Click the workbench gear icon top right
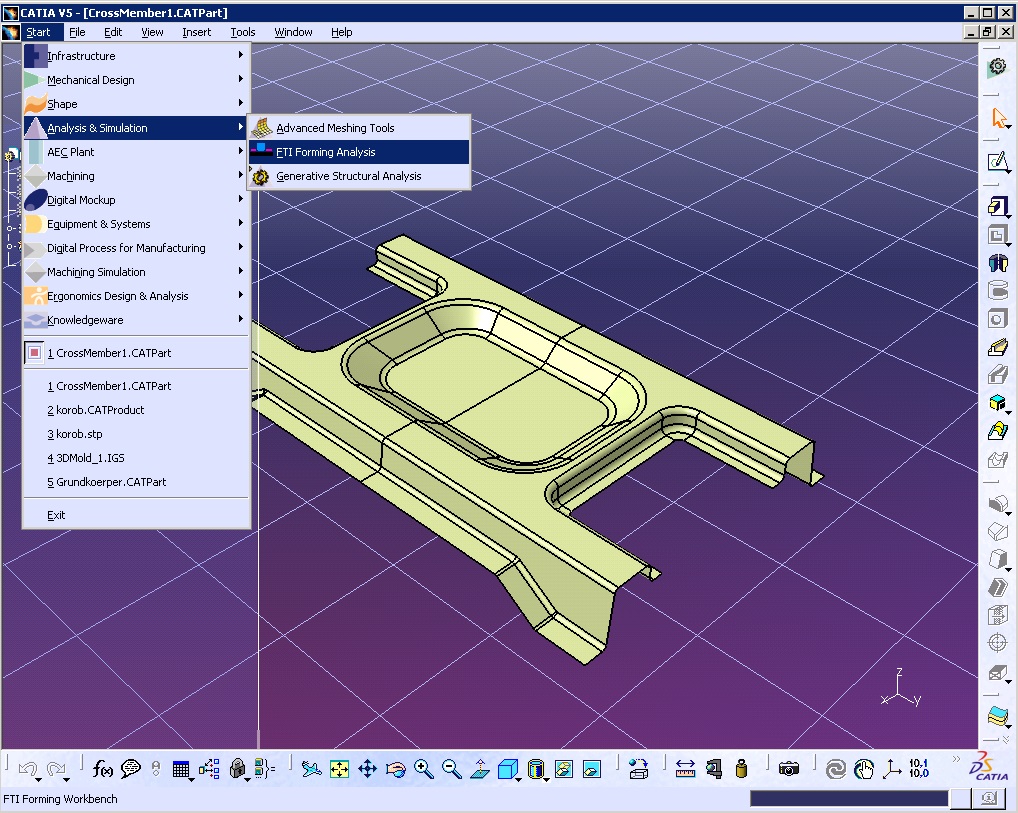This screenshot has height=813, width=1018. pos(997,67)
